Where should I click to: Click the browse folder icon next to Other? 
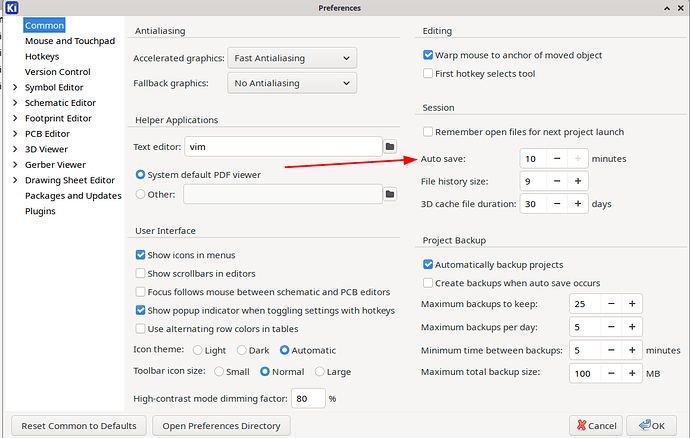(390, 194)
